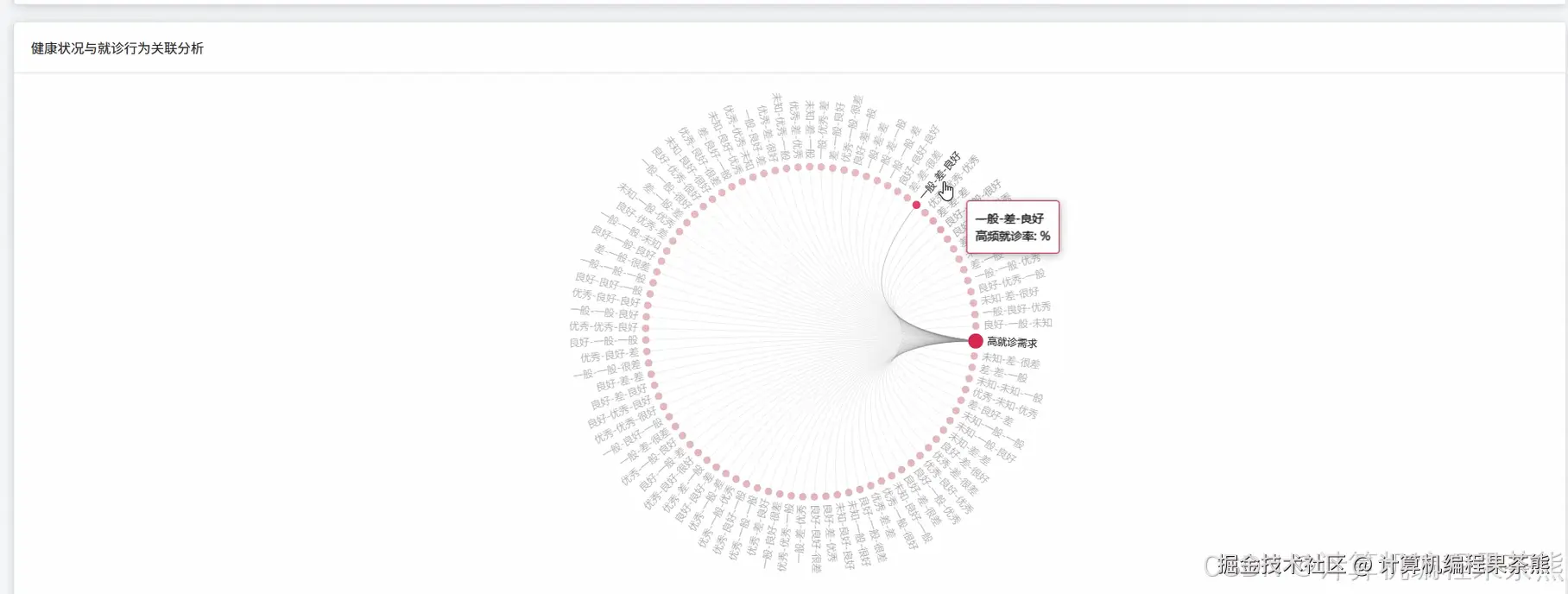Pick the 良好-优秀-一般 label
This screenshot has width=1568, height=594.
(x=1011, y=280)
